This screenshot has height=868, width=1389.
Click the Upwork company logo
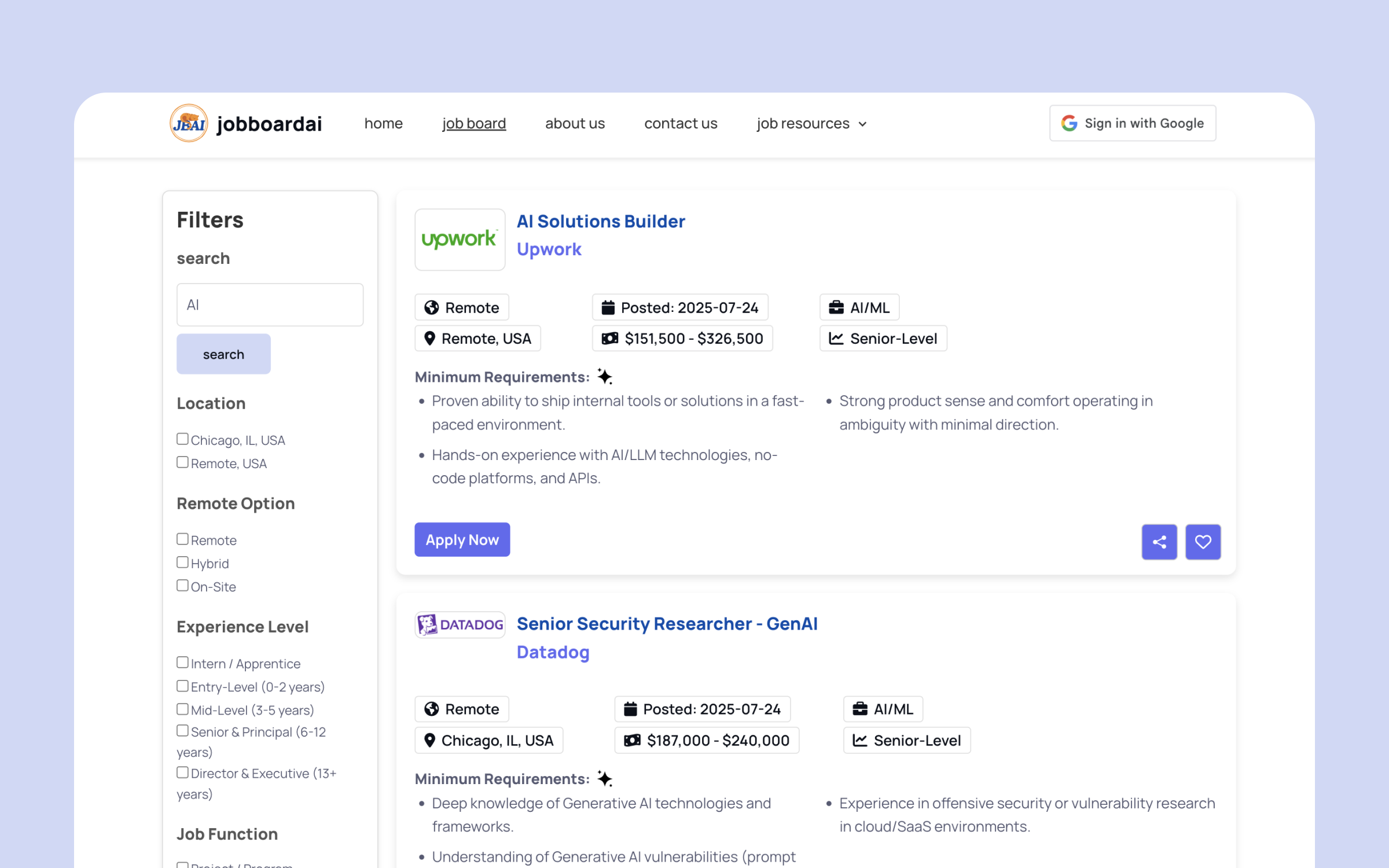point(460,239)
